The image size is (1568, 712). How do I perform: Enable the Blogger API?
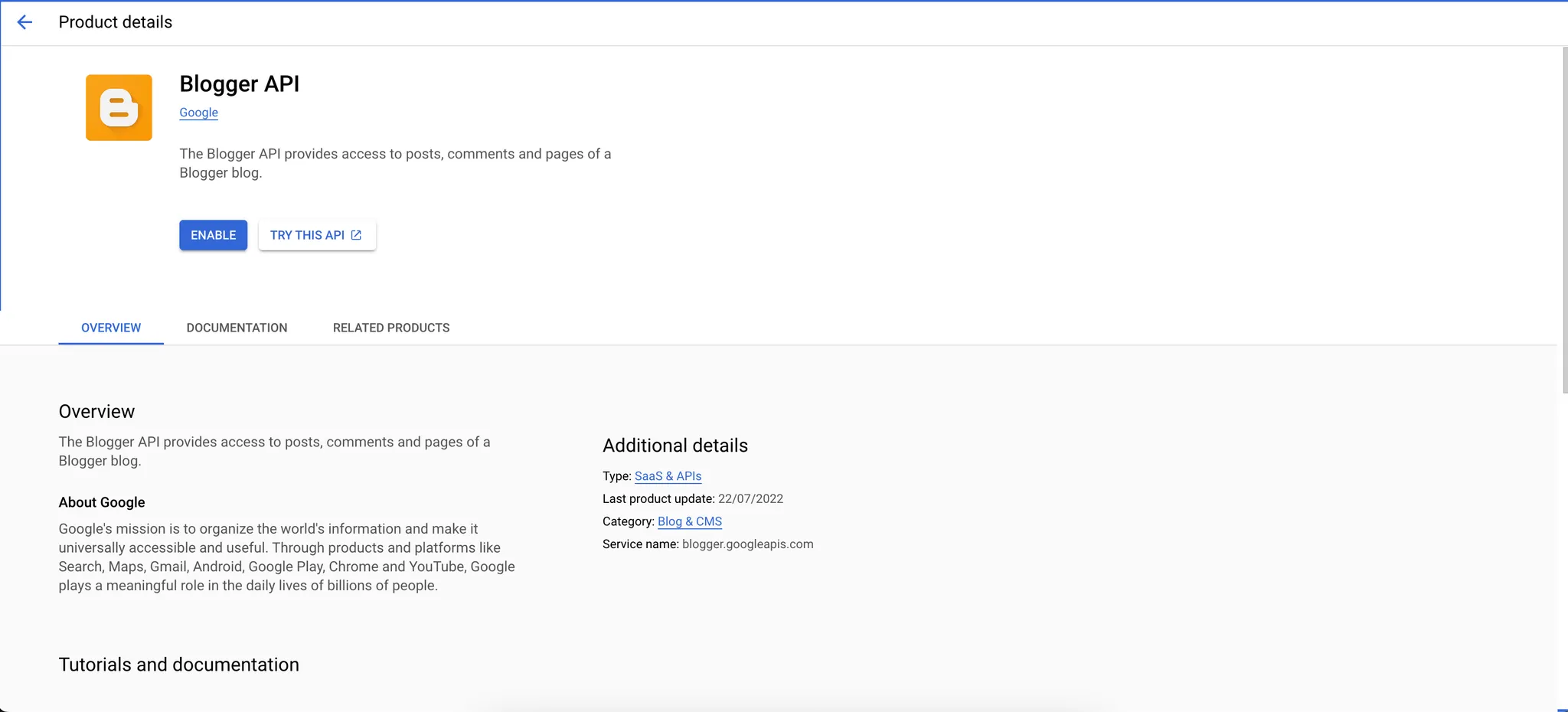click(x=214, y=235)
